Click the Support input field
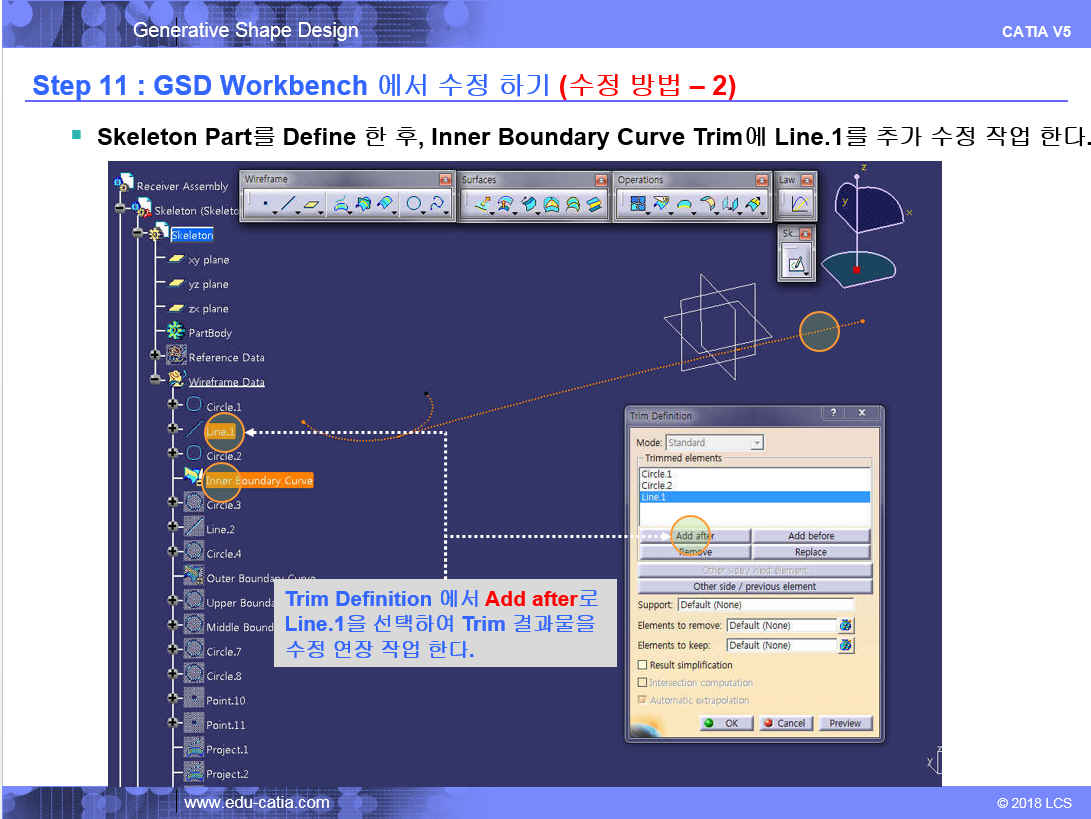Image resolution: width=1091 pixels, height=819 pixels. tap(765, 605)
